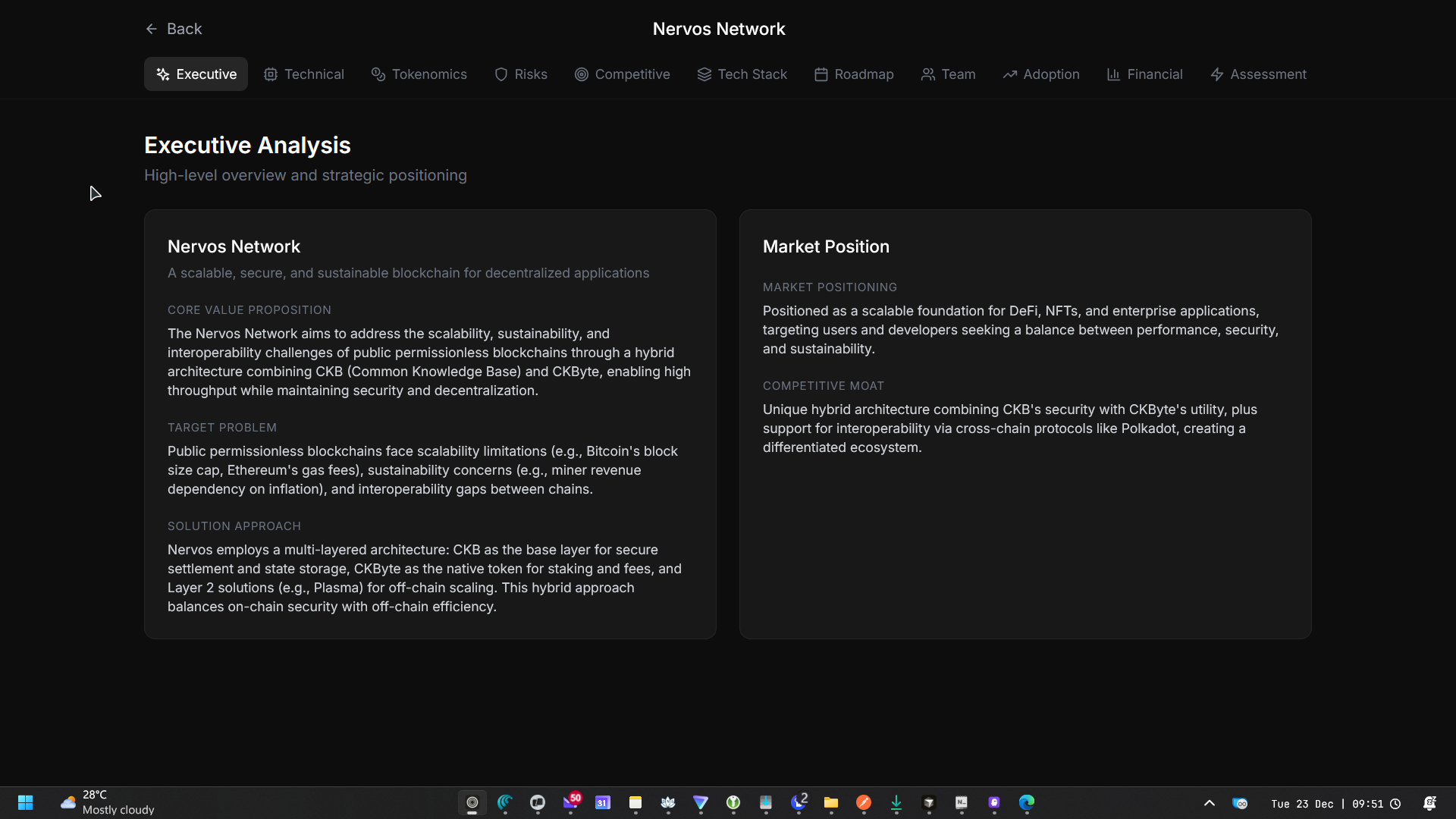Click the Back arrow button
Screen dimensions: 1456x819
[173, 29]
